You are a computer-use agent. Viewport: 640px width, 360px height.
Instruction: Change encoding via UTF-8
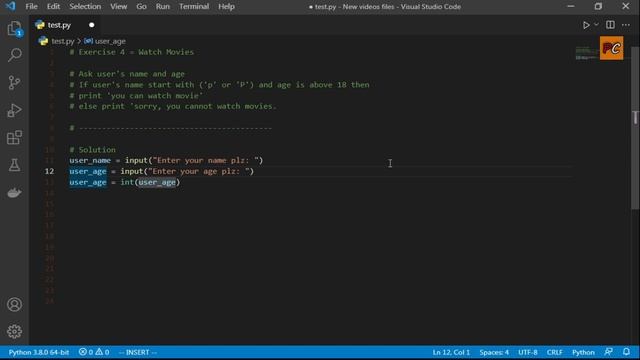[x=528, y=352]
